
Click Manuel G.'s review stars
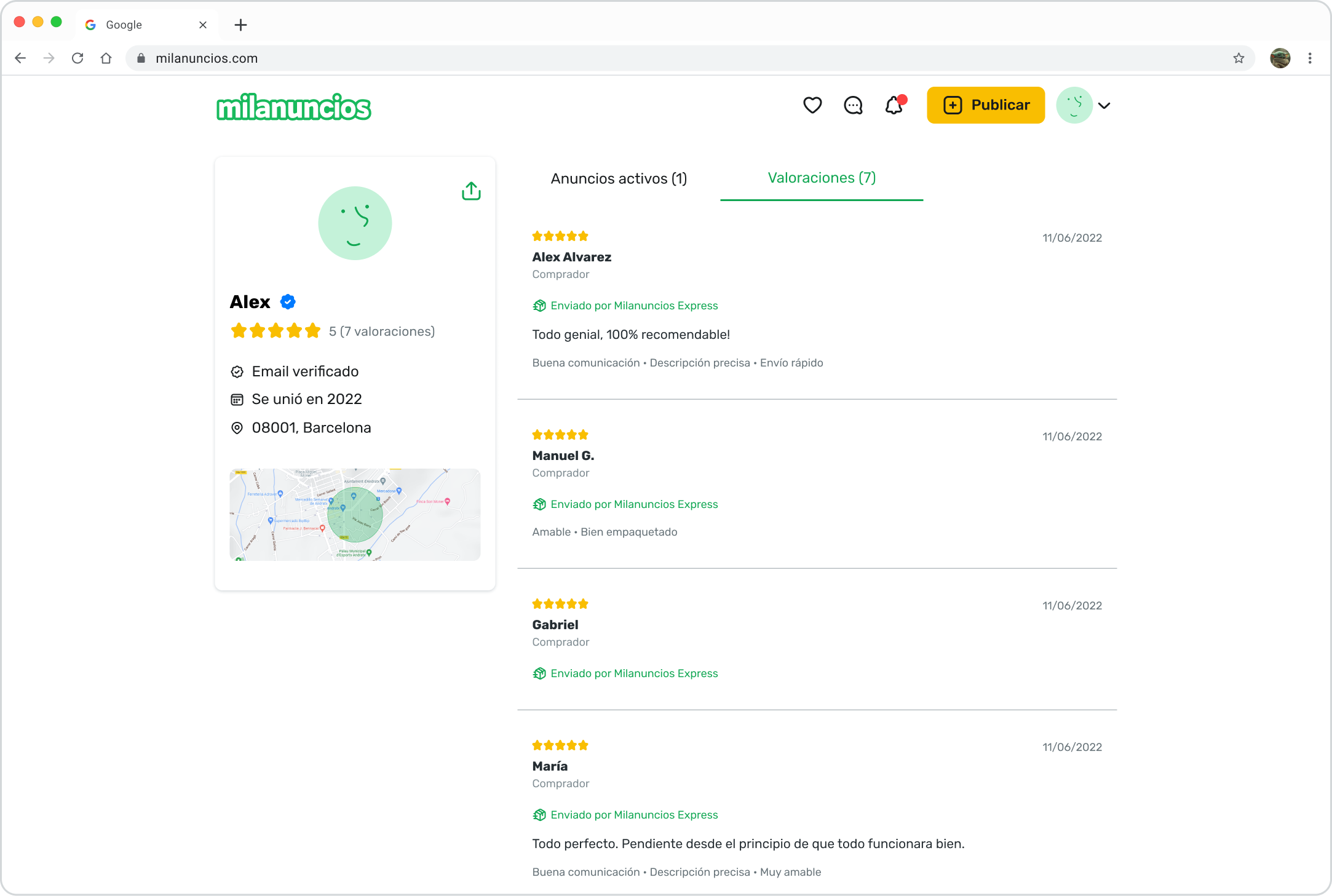560,435
